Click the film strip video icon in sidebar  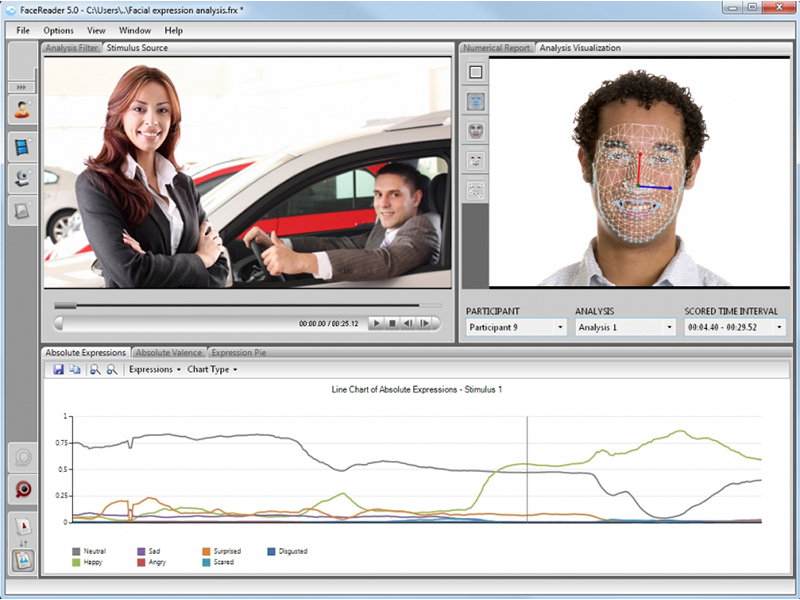pyautogui.click(x=22, y=146)
